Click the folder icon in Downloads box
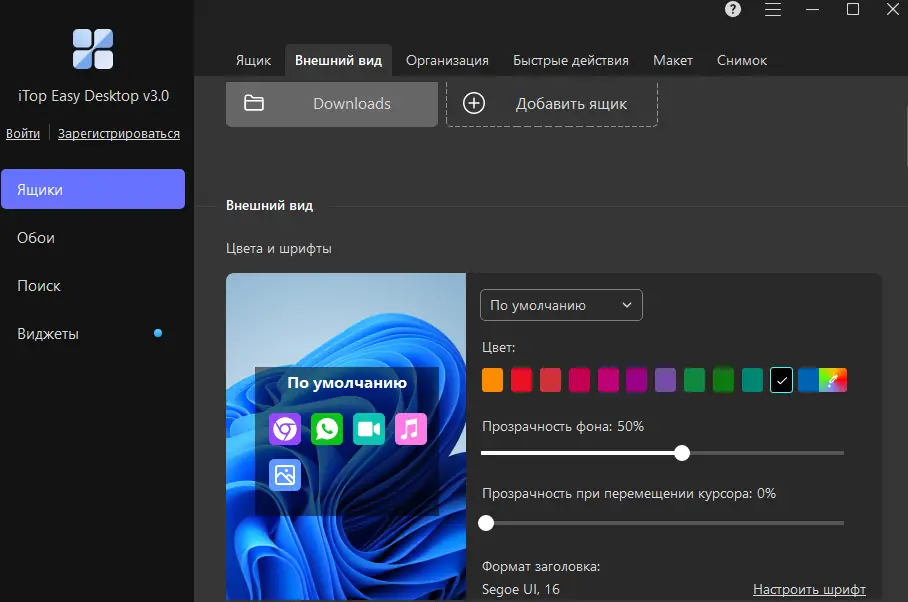Viewport: 908px width, 602px height. click(x=254, y=103)
